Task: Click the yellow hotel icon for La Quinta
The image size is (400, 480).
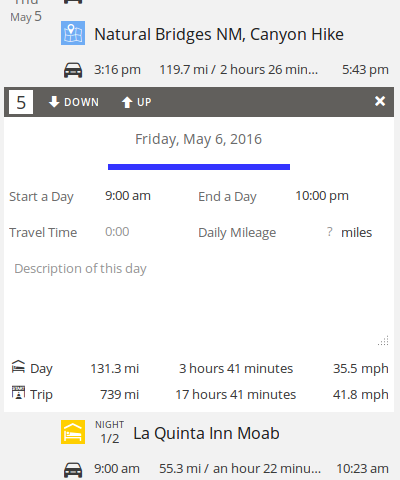Action: click(73, 432)
